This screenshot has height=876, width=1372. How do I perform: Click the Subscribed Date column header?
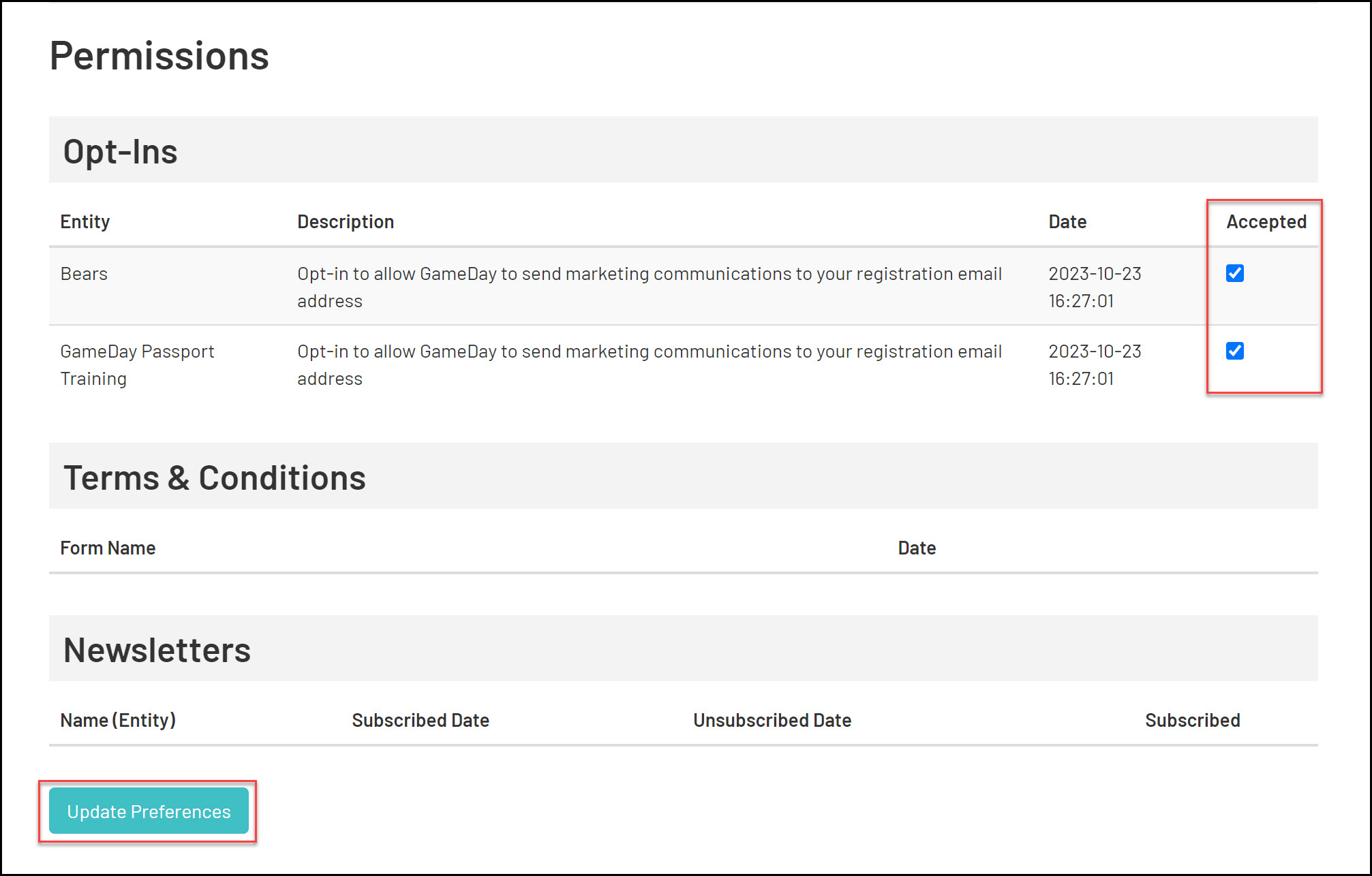[x=421, y=721]
